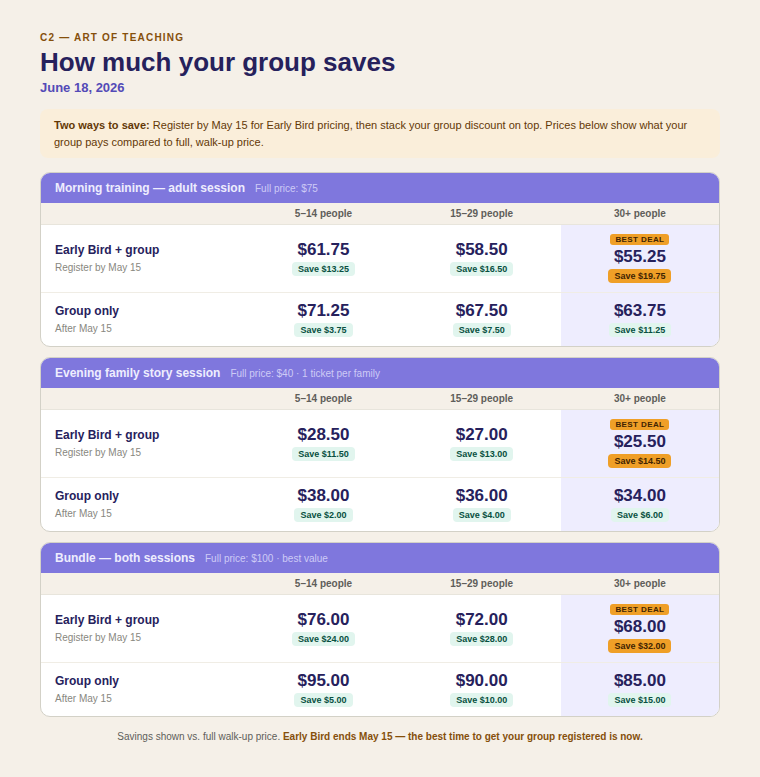The width and height of the screenshot is (760, 777).
Task: Click the BEST DEAL badge above $68.00
Action: click(639, 609)
